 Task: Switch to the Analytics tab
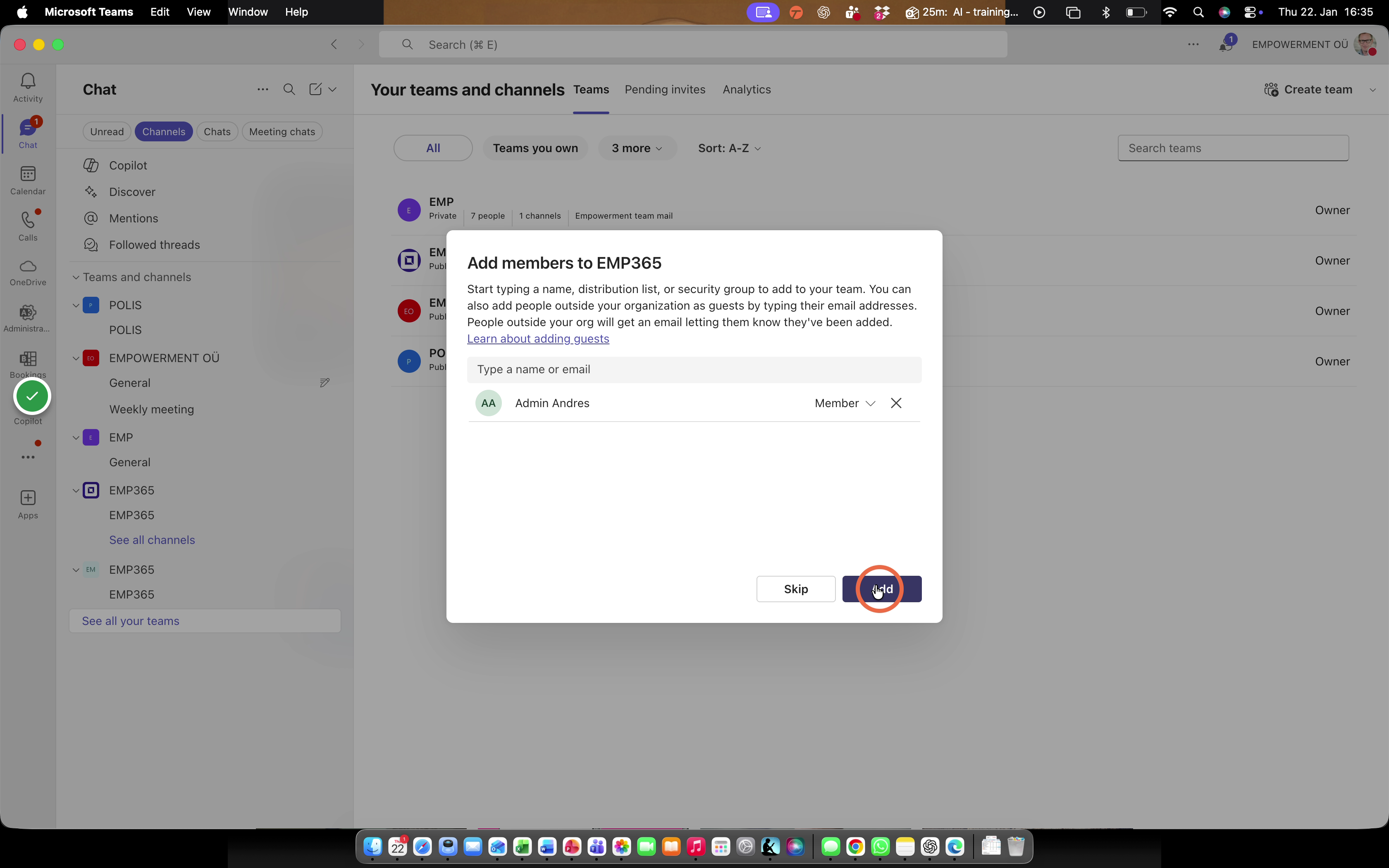[x=746, y=90]
